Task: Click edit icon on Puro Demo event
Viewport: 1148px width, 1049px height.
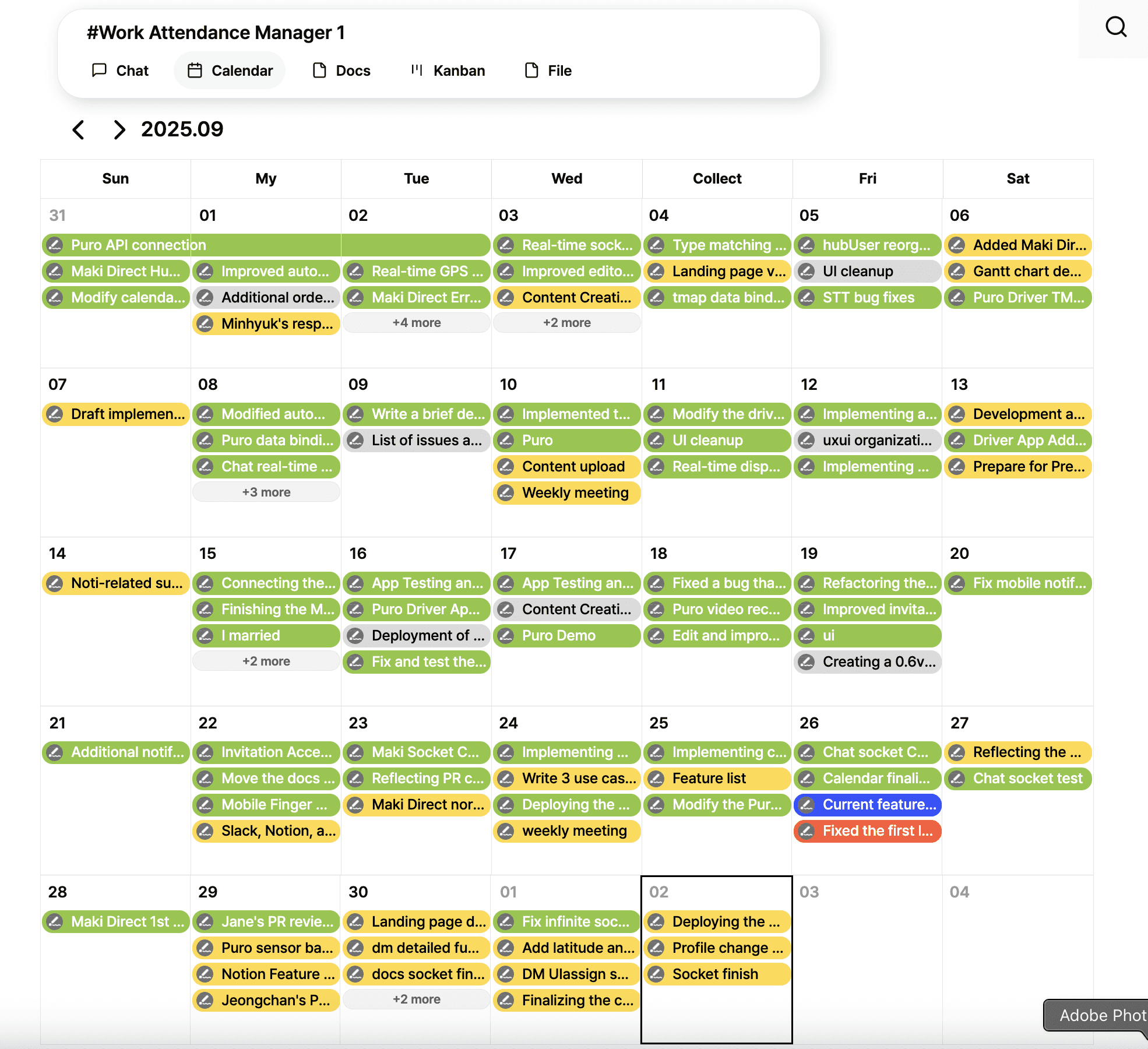Action: [x=506, y=636]
